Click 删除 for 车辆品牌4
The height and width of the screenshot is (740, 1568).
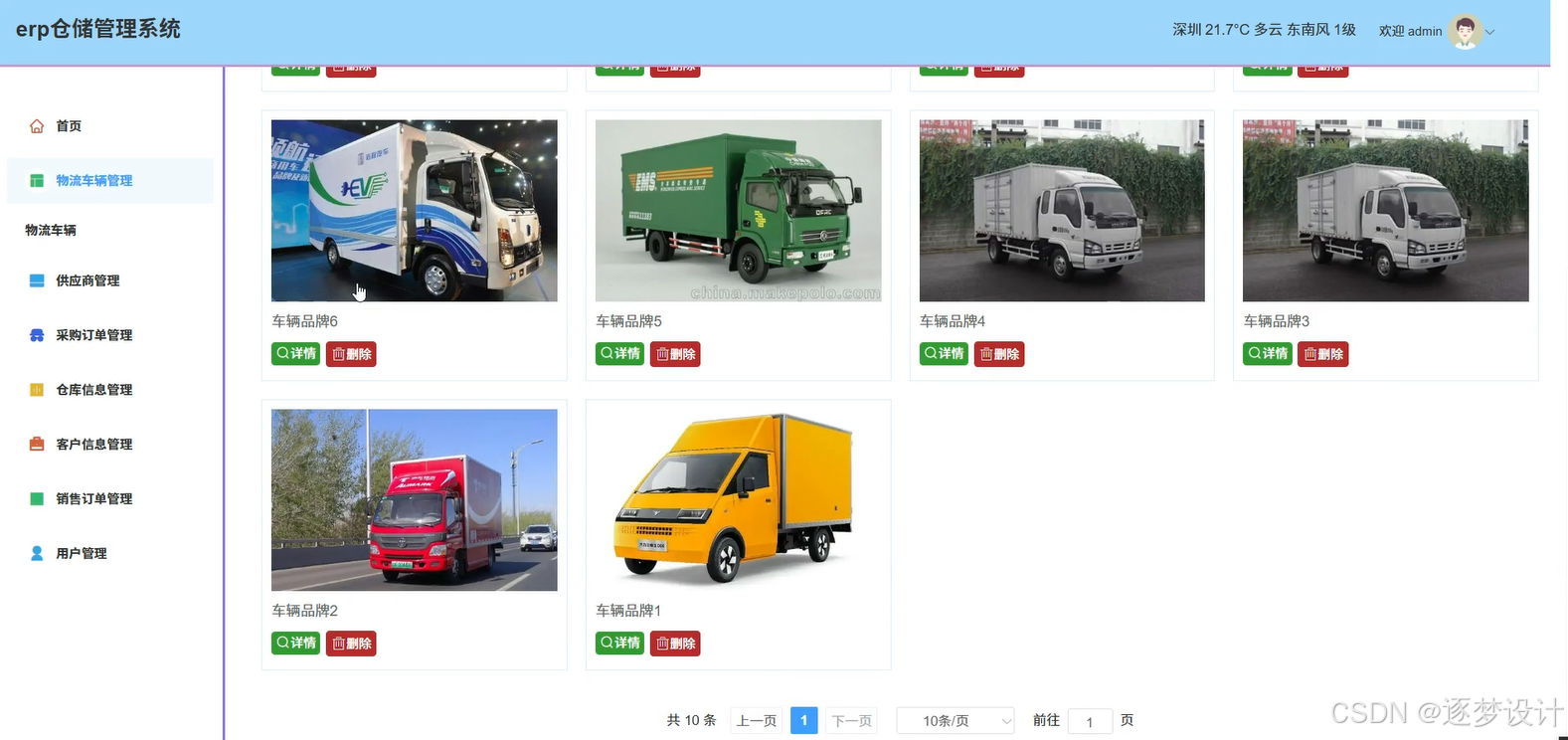point(999,354)
